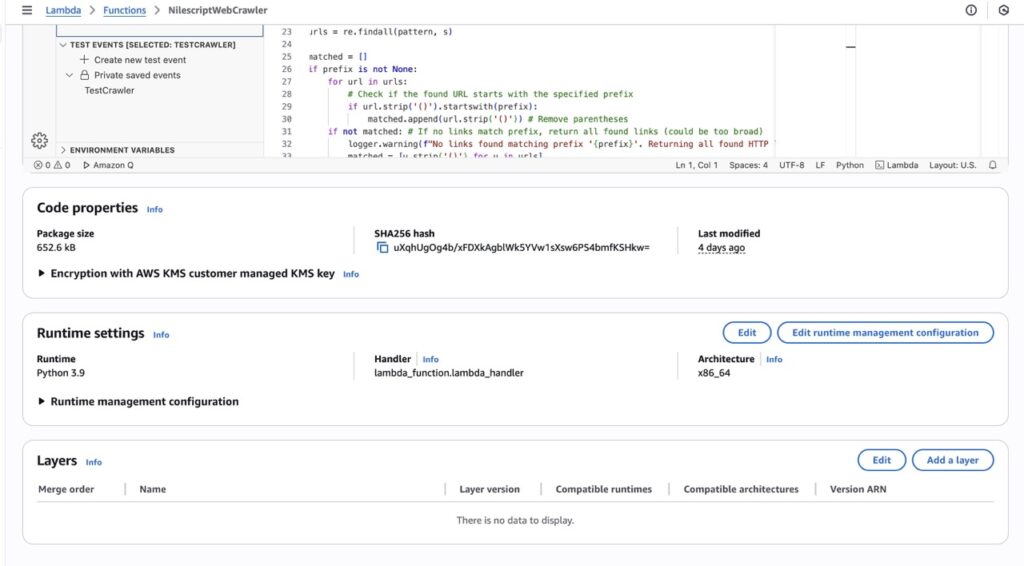Screen dimensions: 1024x566
Task: Expand the Environment Variables section
Action: (63, 150)
